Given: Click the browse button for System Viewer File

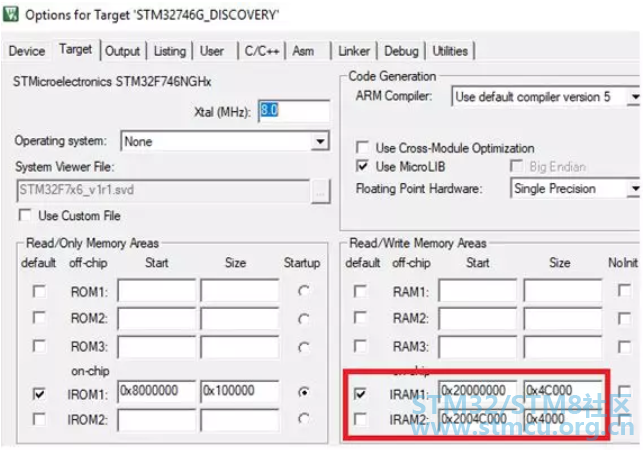Looking at the screenshot, I should [x=321, y=191].
